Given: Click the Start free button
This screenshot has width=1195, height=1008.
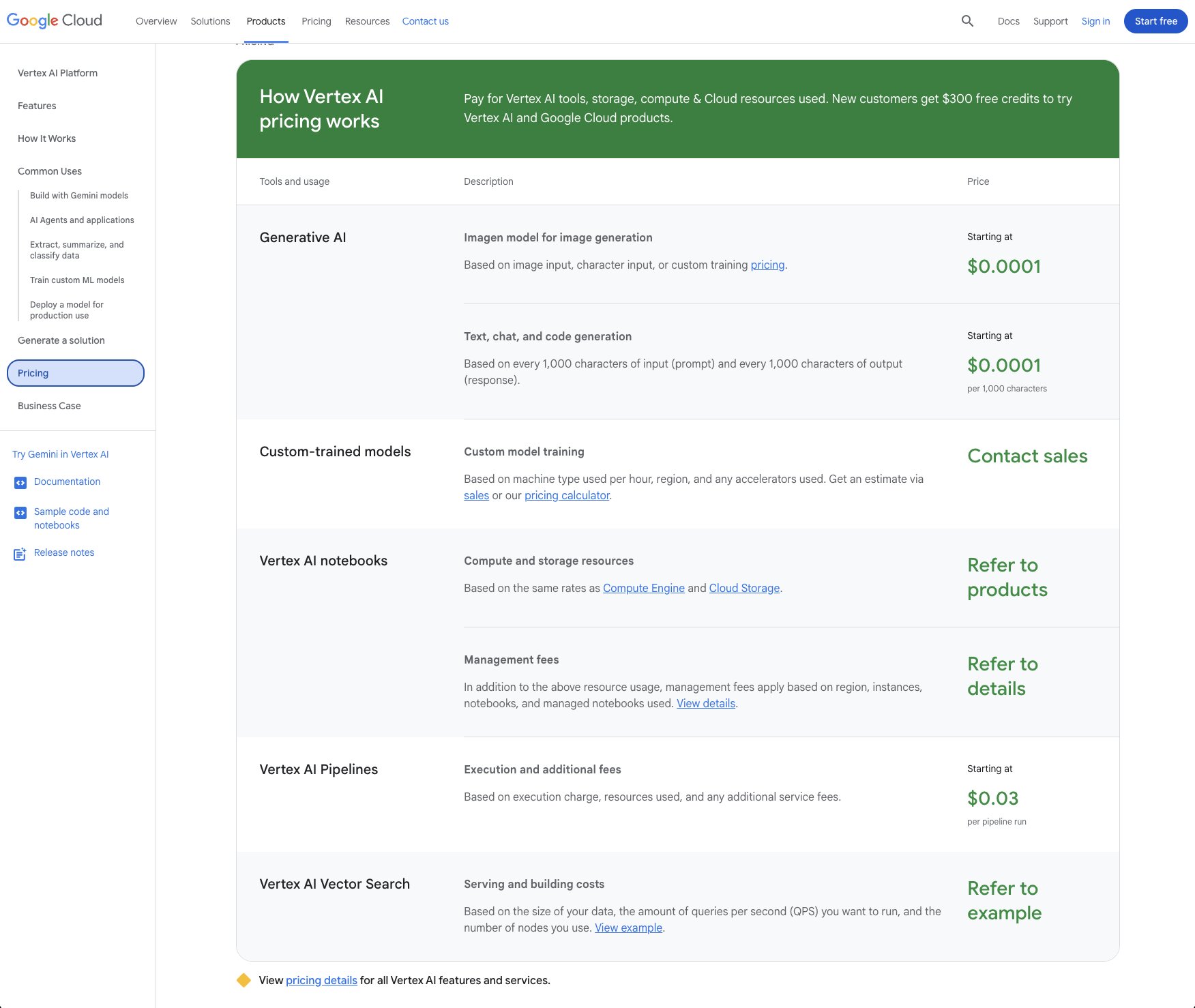Looking at the screenshot, I should pos(1155,21).
